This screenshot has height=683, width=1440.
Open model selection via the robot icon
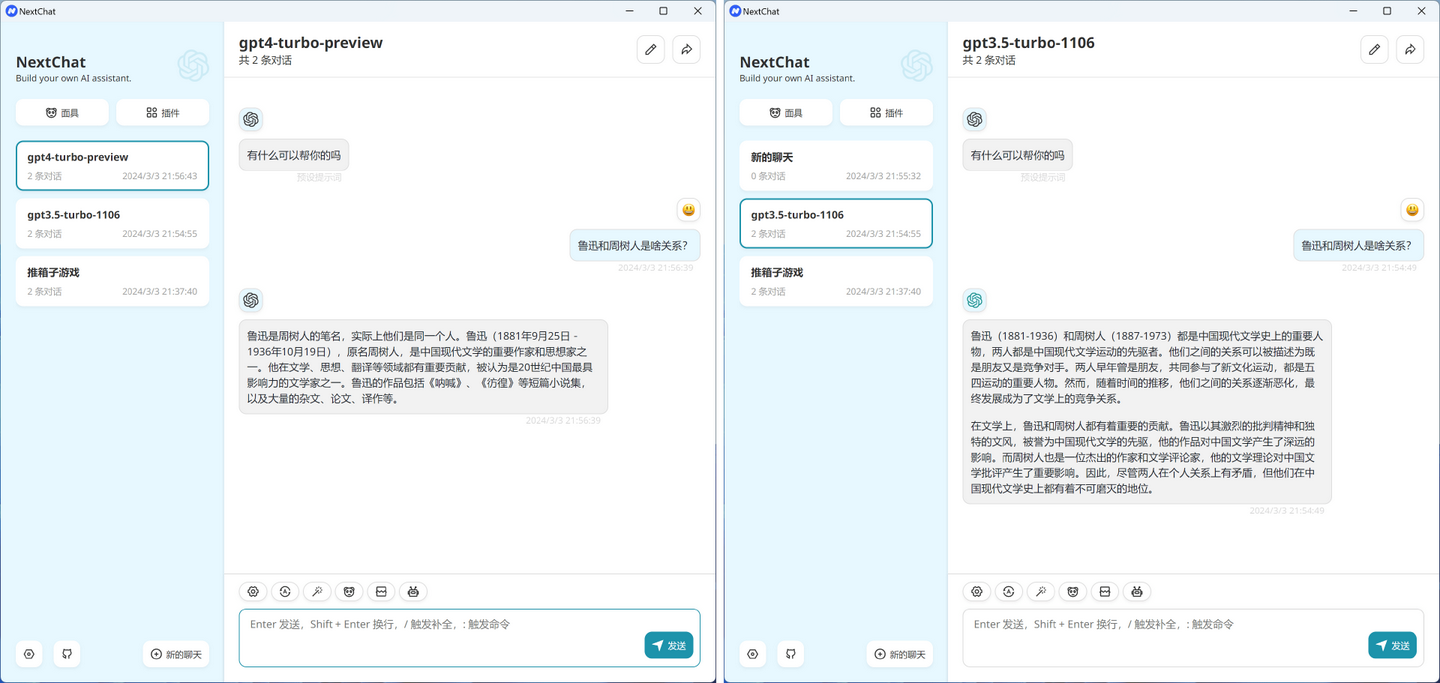coord(413,591)
